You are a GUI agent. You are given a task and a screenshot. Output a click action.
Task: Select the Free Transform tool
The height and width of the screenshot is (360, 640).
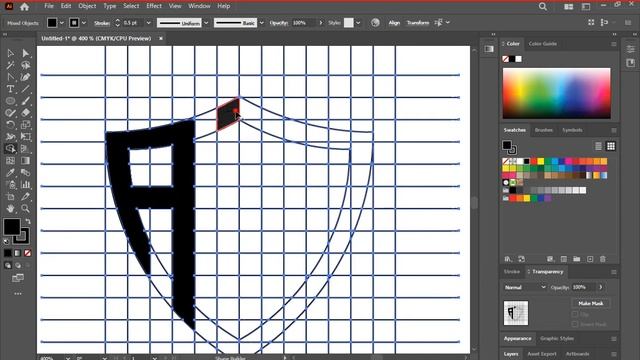tap(25, 137)
